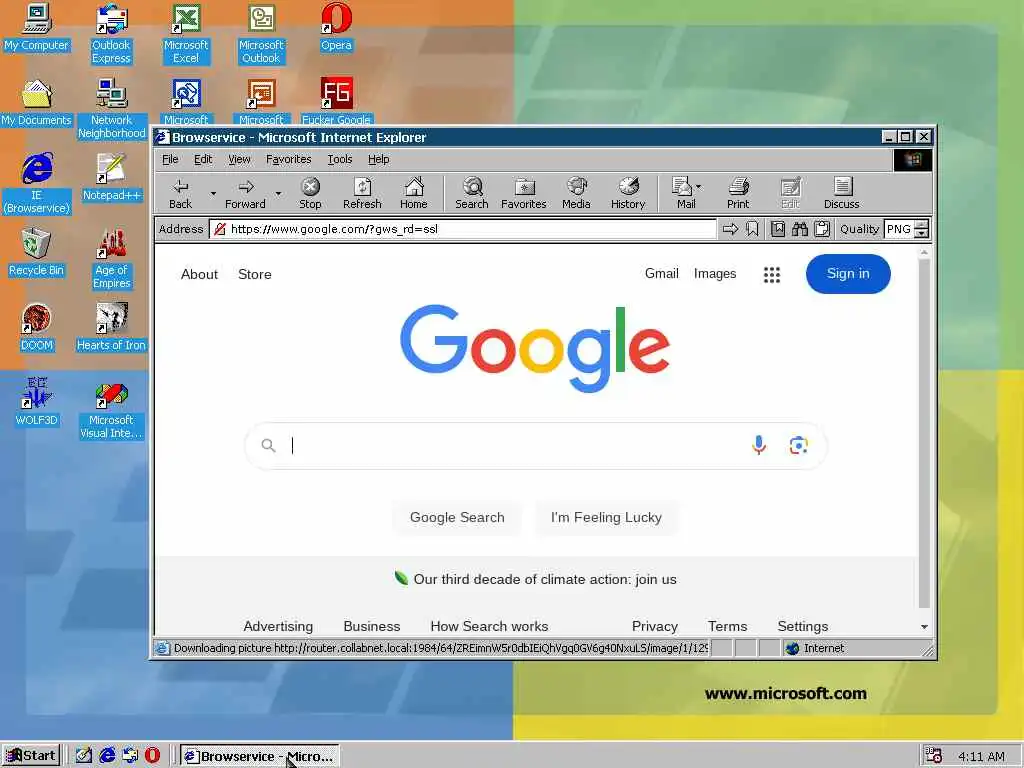Viewport: 1024px width, 768px height.
Task: Go back using the Back toolbar button
Action: [180, 193]
